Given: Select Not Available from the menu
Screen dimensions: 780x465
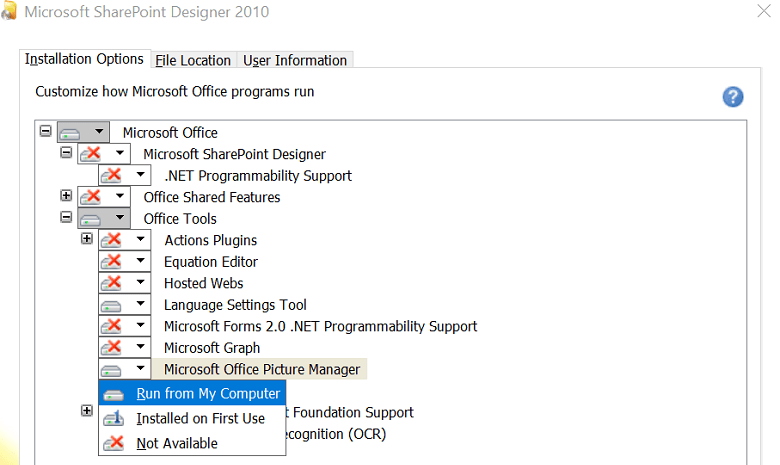Looking at the screenshot, I should tap(177, 443).
